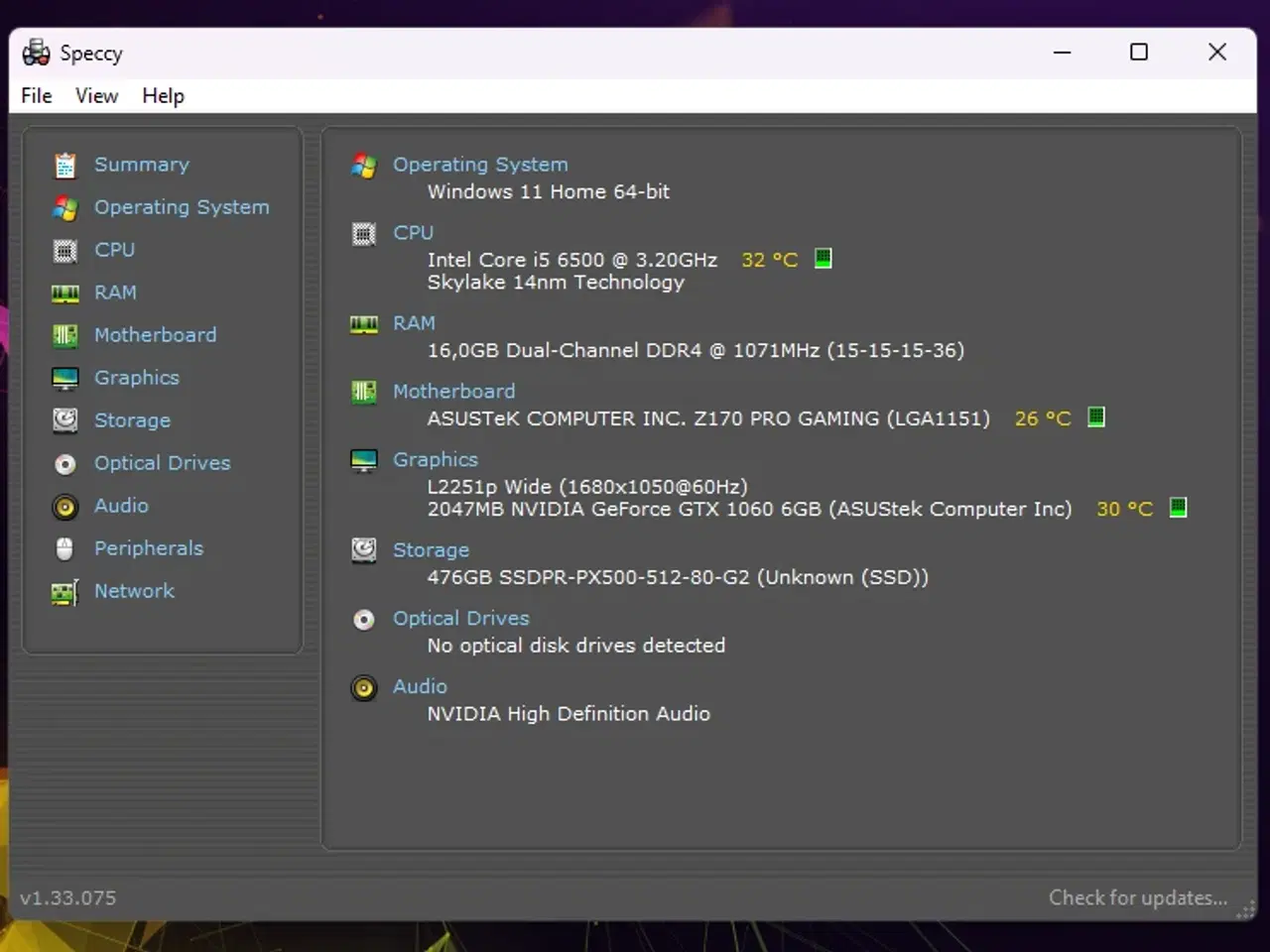Open Peripherals section from sidebar

[x=149, y=548]
